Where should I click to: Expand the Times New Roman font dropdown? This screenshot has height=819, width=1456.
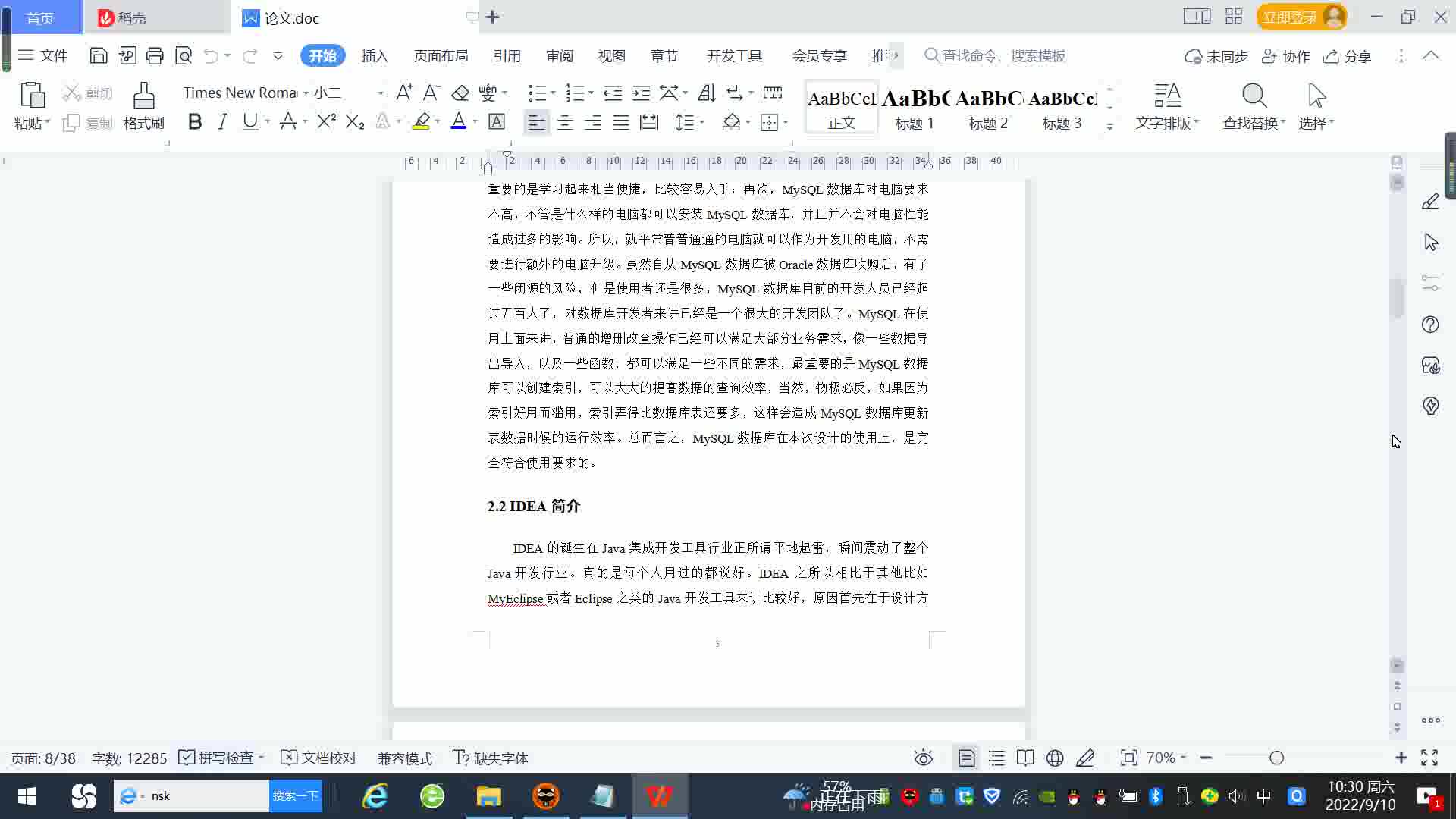click(306, 93)
